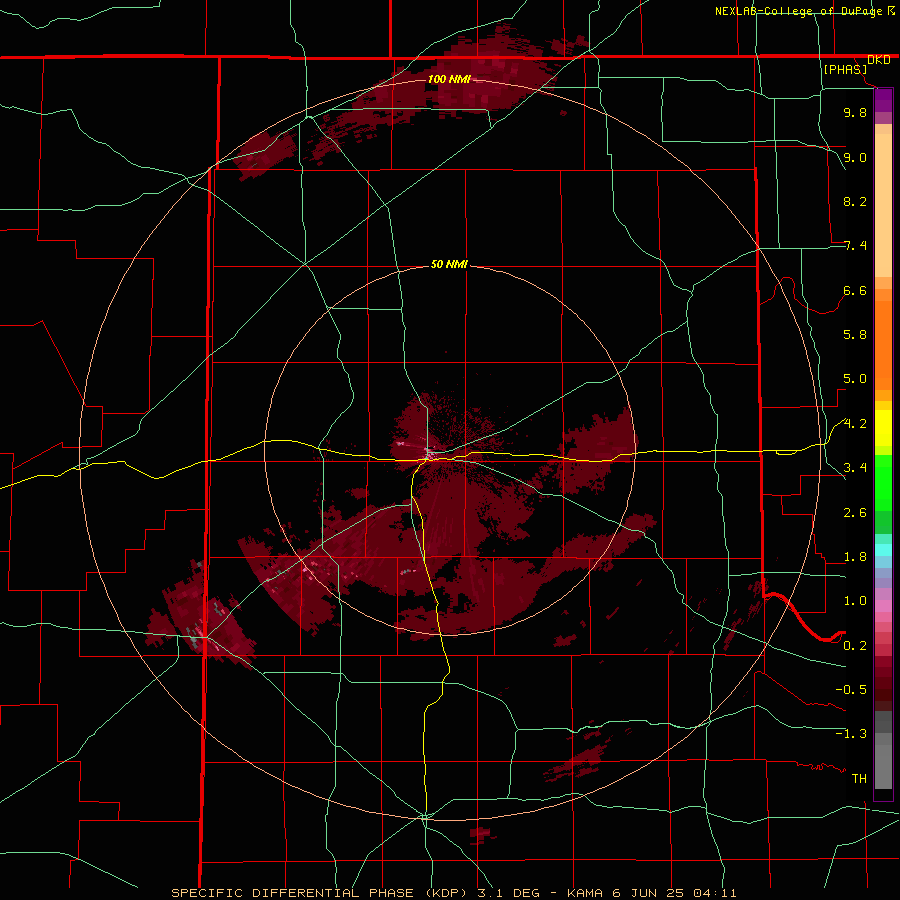
Task: Click the 7.4 value on the color scale
Action: tap(855, 246)
